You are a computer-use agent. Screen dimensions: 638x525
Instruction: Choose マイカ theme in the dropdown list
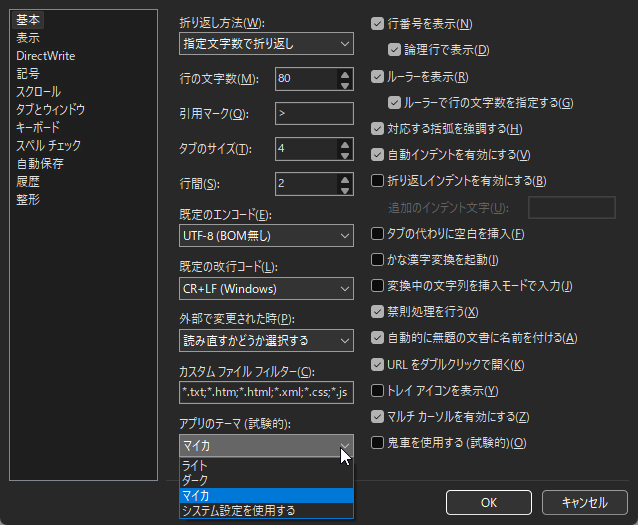pos(266,495)
